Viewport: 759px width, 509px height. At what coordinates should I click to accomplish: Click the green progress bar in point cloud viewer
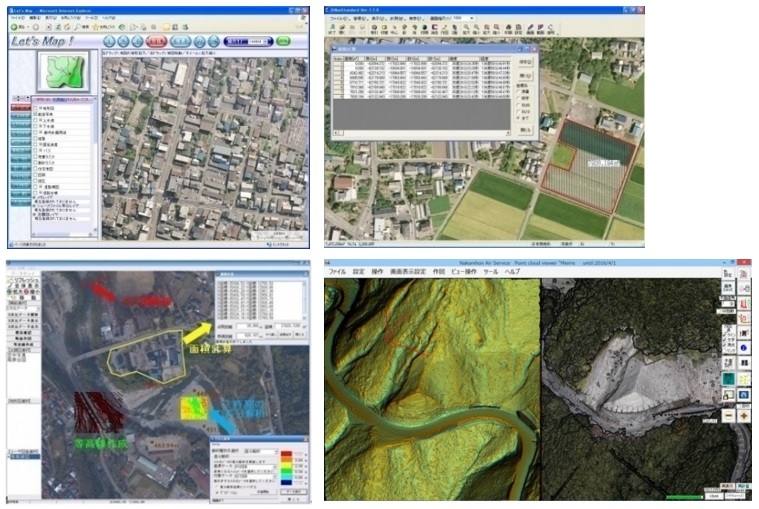pyautogui.click(x=683, y=497)
